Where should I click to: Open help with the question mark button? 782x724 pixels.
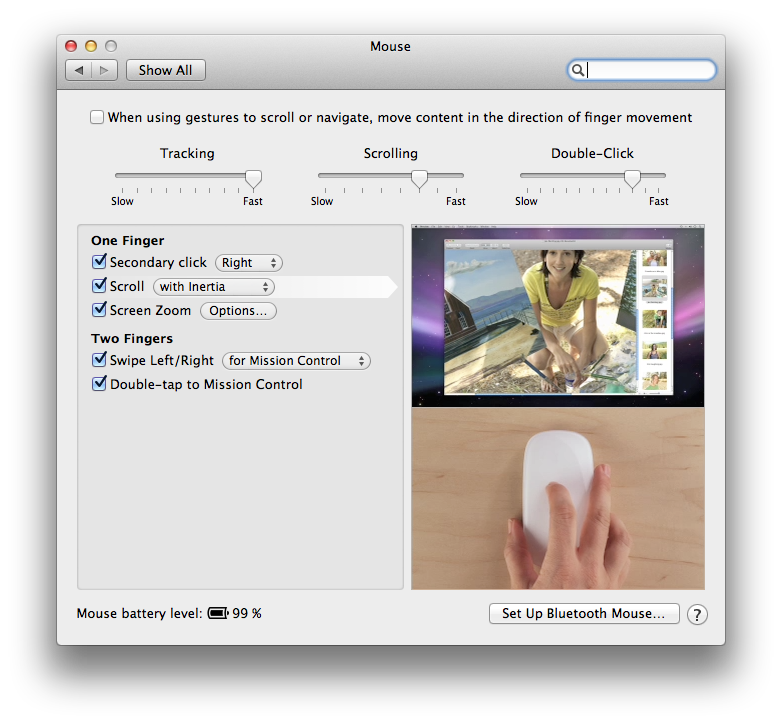(697, 615)
